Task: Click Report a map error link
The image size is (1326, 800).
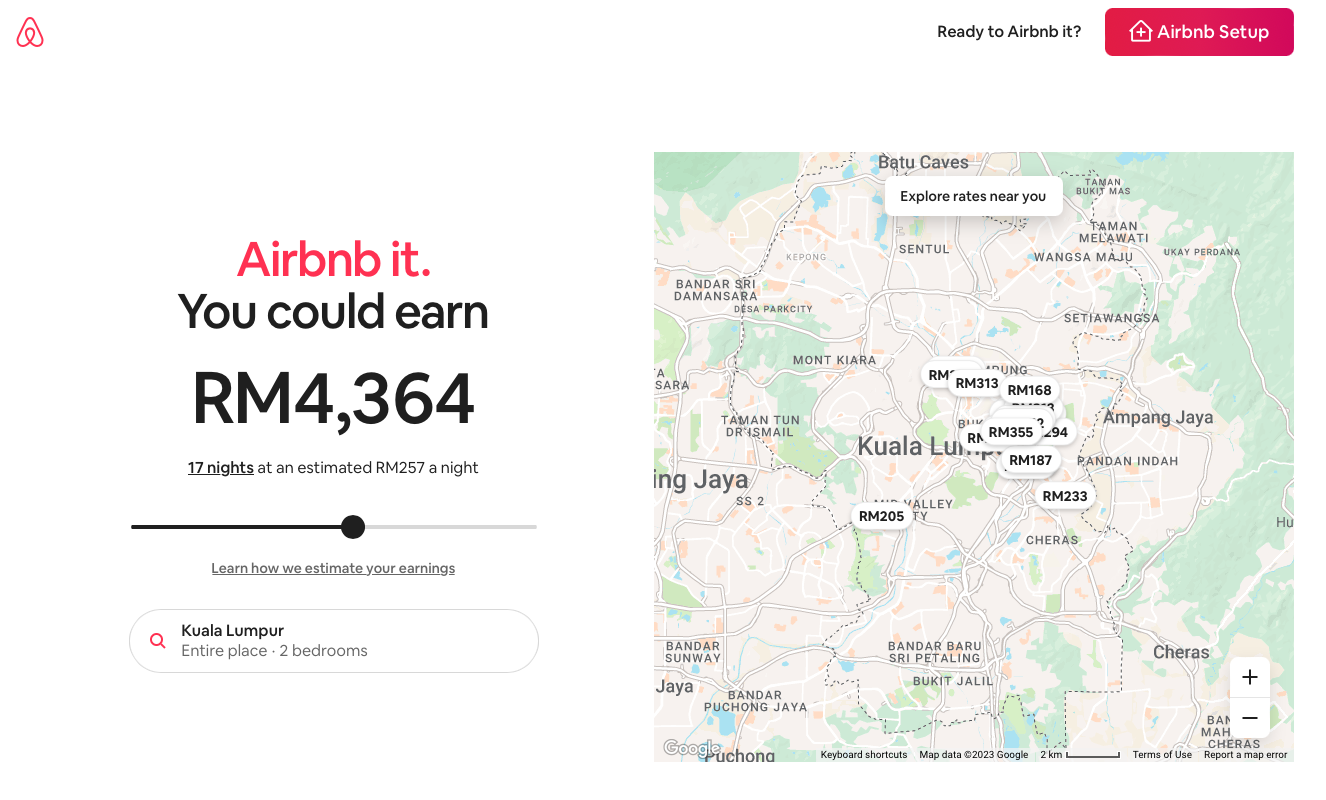Action: coord(1245,755)
